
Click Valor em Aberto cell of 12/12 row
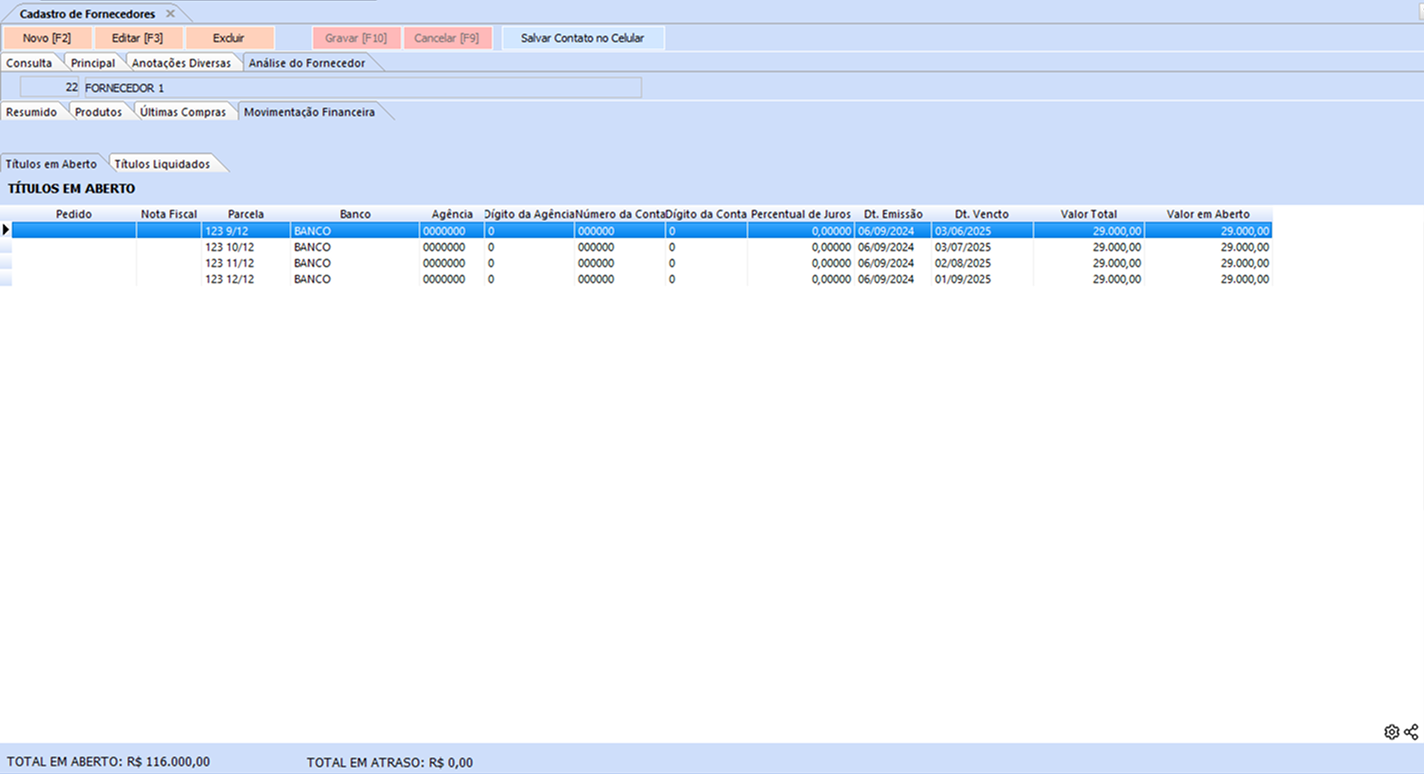(1208, 279)
